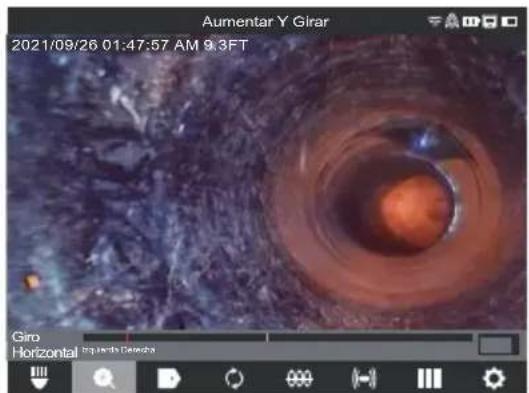Viewport: 529px width, 393px height.
Task: Click the Giro Horizontal label
Action: 45,345
